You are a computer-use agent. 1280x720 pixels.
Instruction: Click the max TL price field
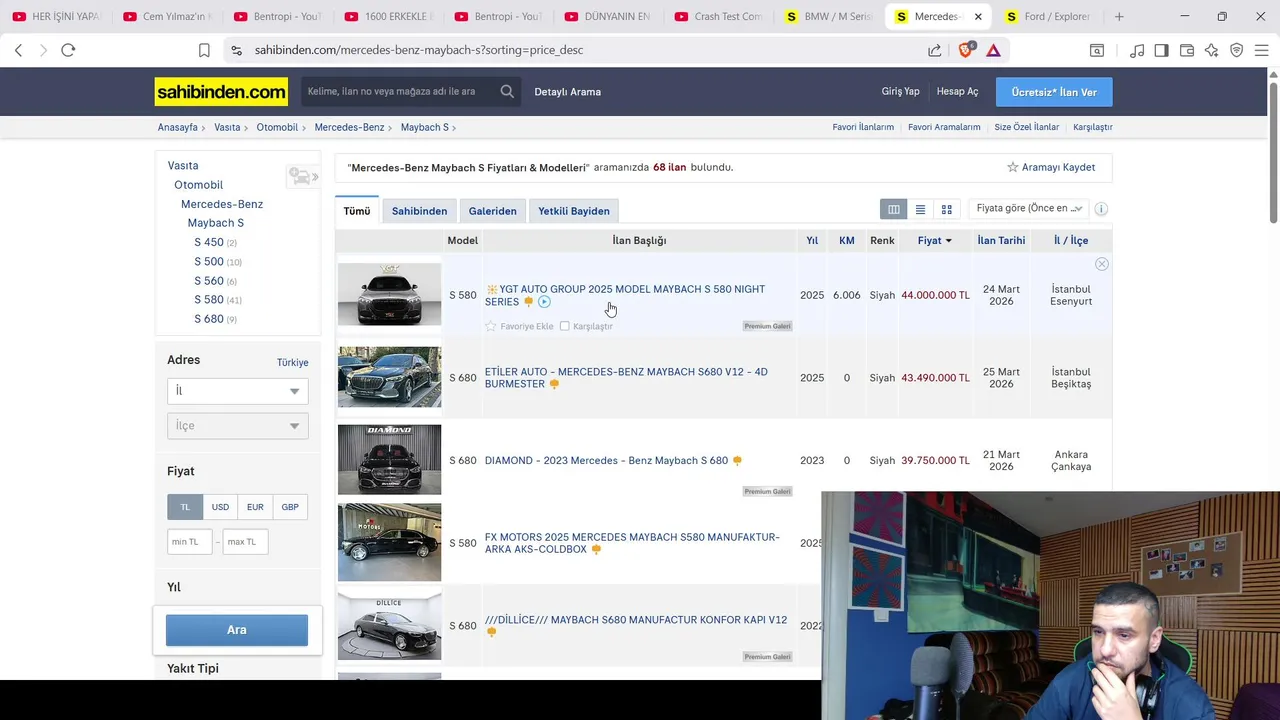(245, 542)
